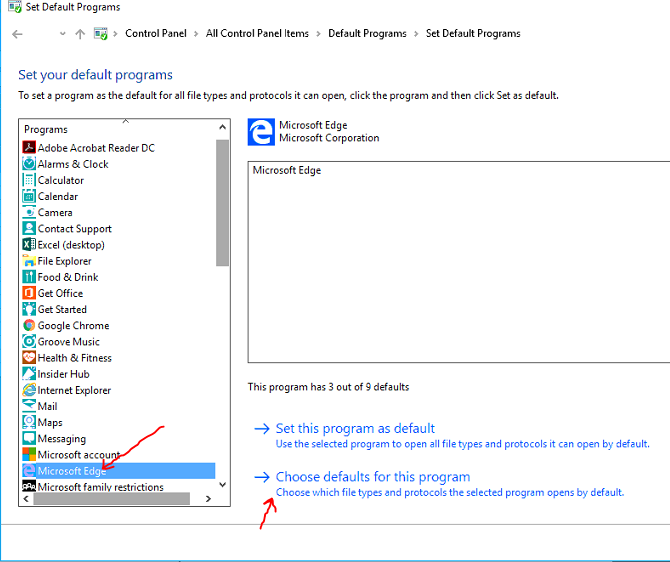Screen dimensions: 670x562
Task: Expand the chevron after Default Programs breadcrumb
Action: point(416,34)
